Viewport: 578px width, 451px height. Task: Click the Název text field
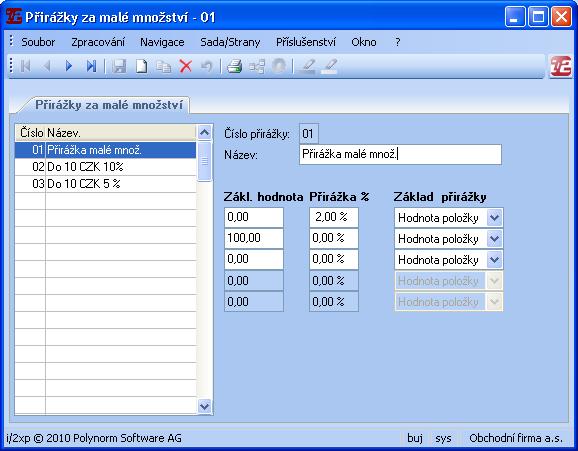pyautogui.click(x=400, y=154)
